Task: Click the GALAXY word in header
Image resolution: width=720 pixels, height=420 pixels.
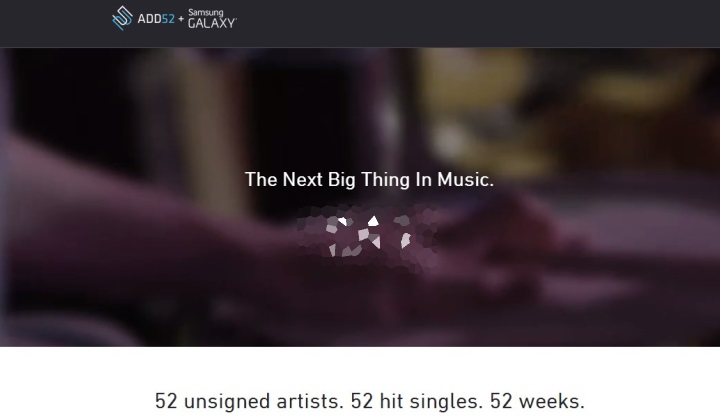Action: pyautogui.click(x=212, y=23)
